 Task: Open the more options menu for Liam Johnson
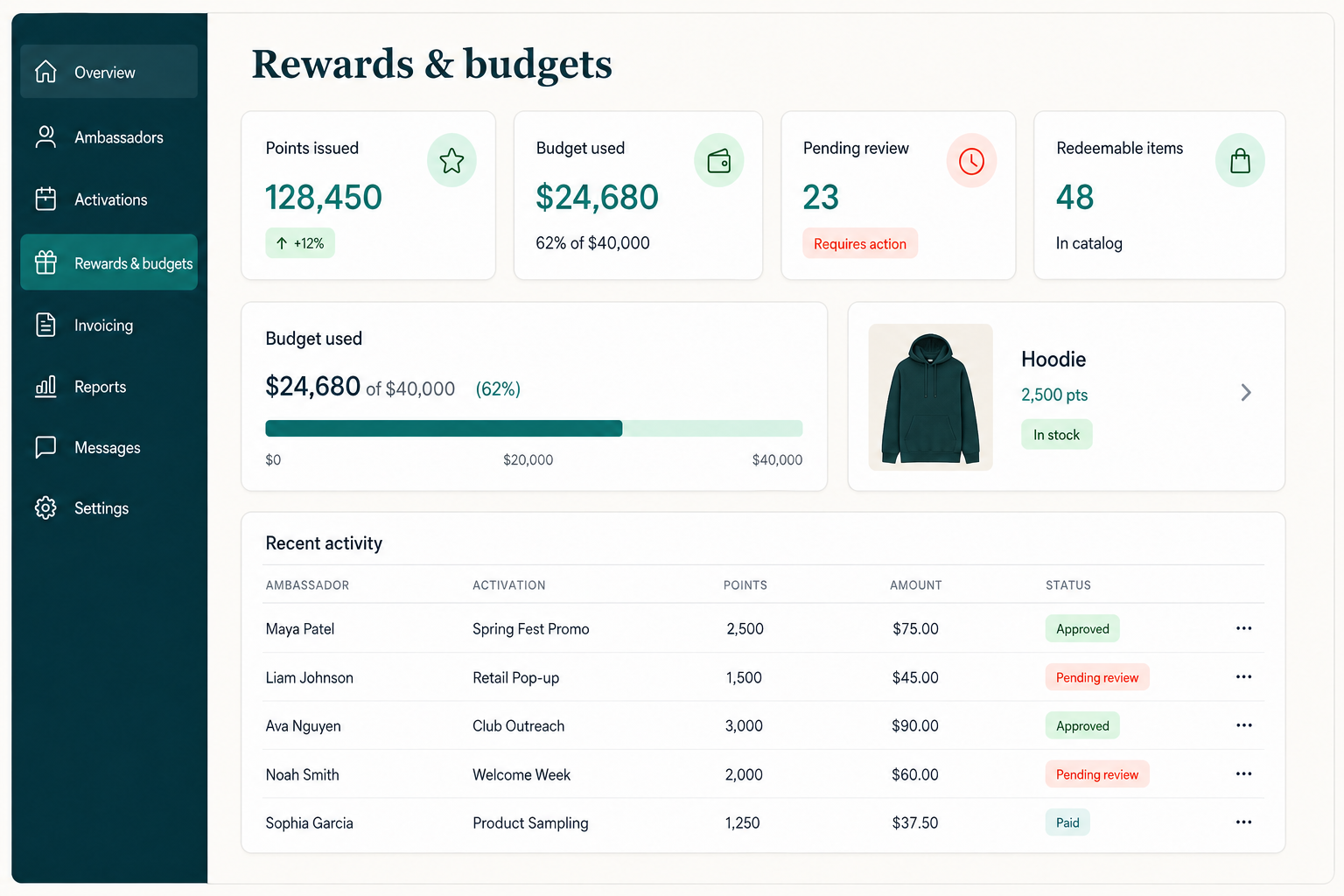pyautogui.click(x=1243, y=676)
